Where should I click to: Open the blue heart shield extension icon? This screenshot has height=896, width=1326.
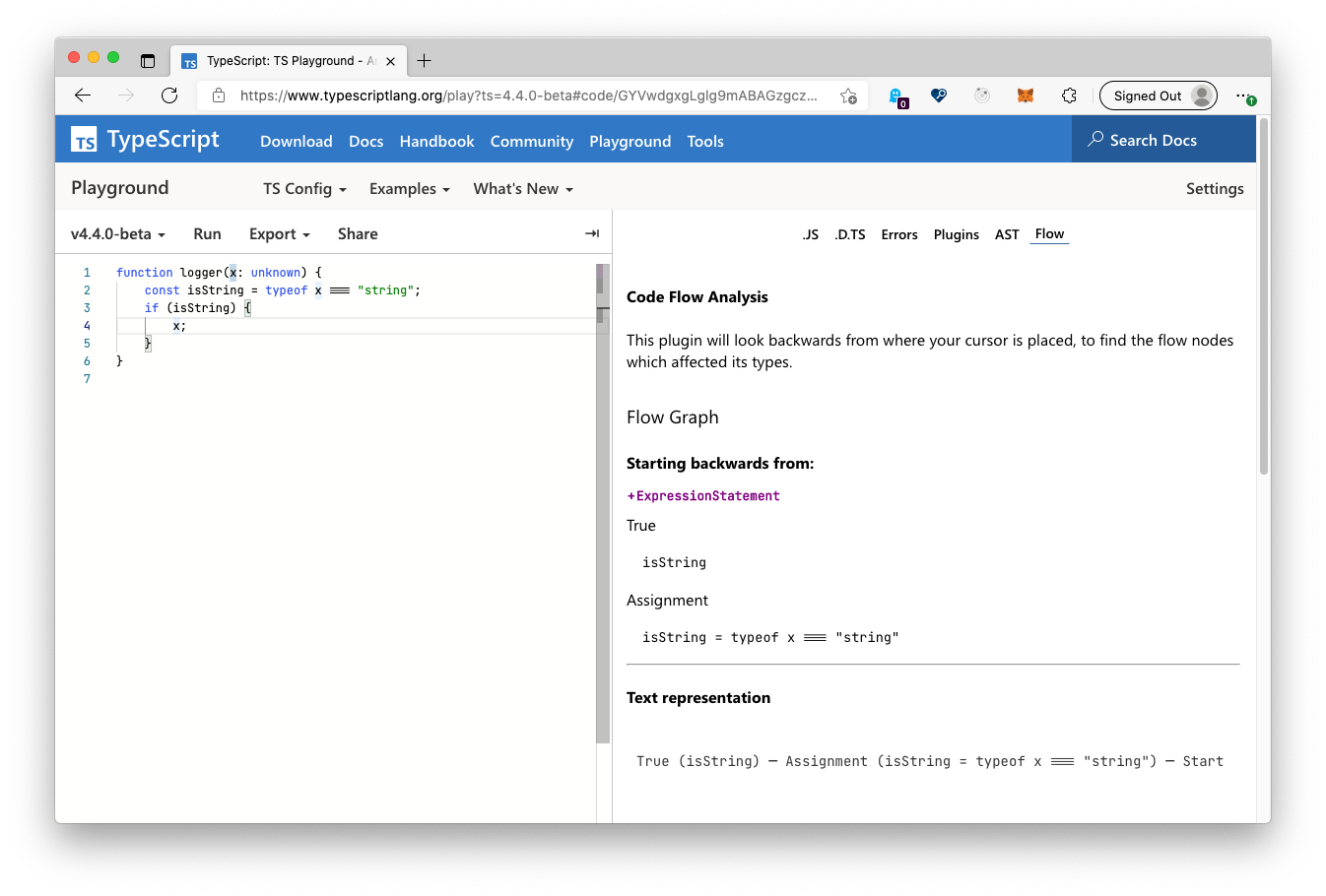tap(939, 96)
